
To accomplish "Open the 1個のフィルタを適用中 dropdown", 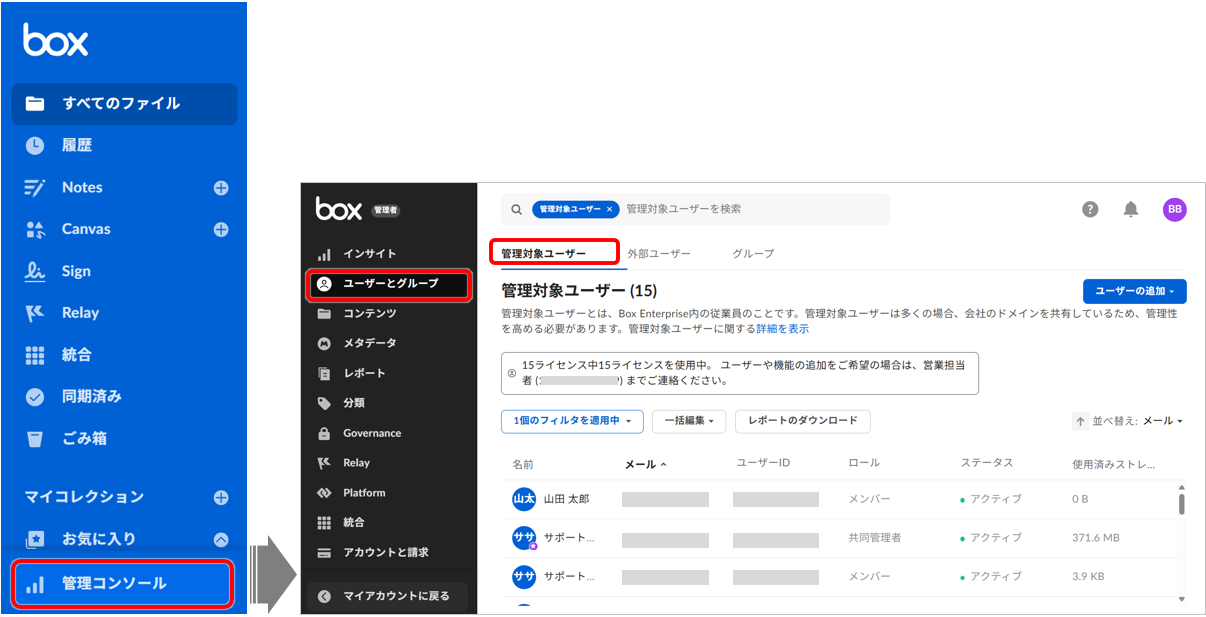I will 572,421.
